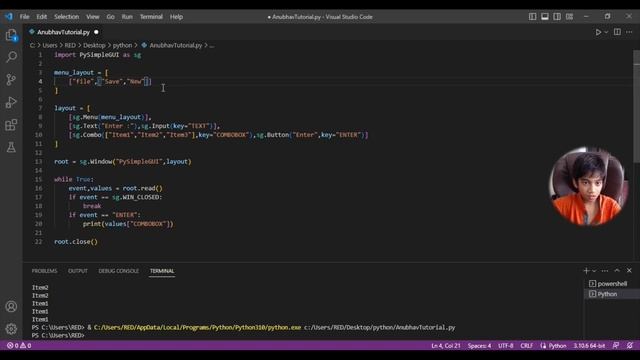Switch to the Output panel tab

coord(78,271)
